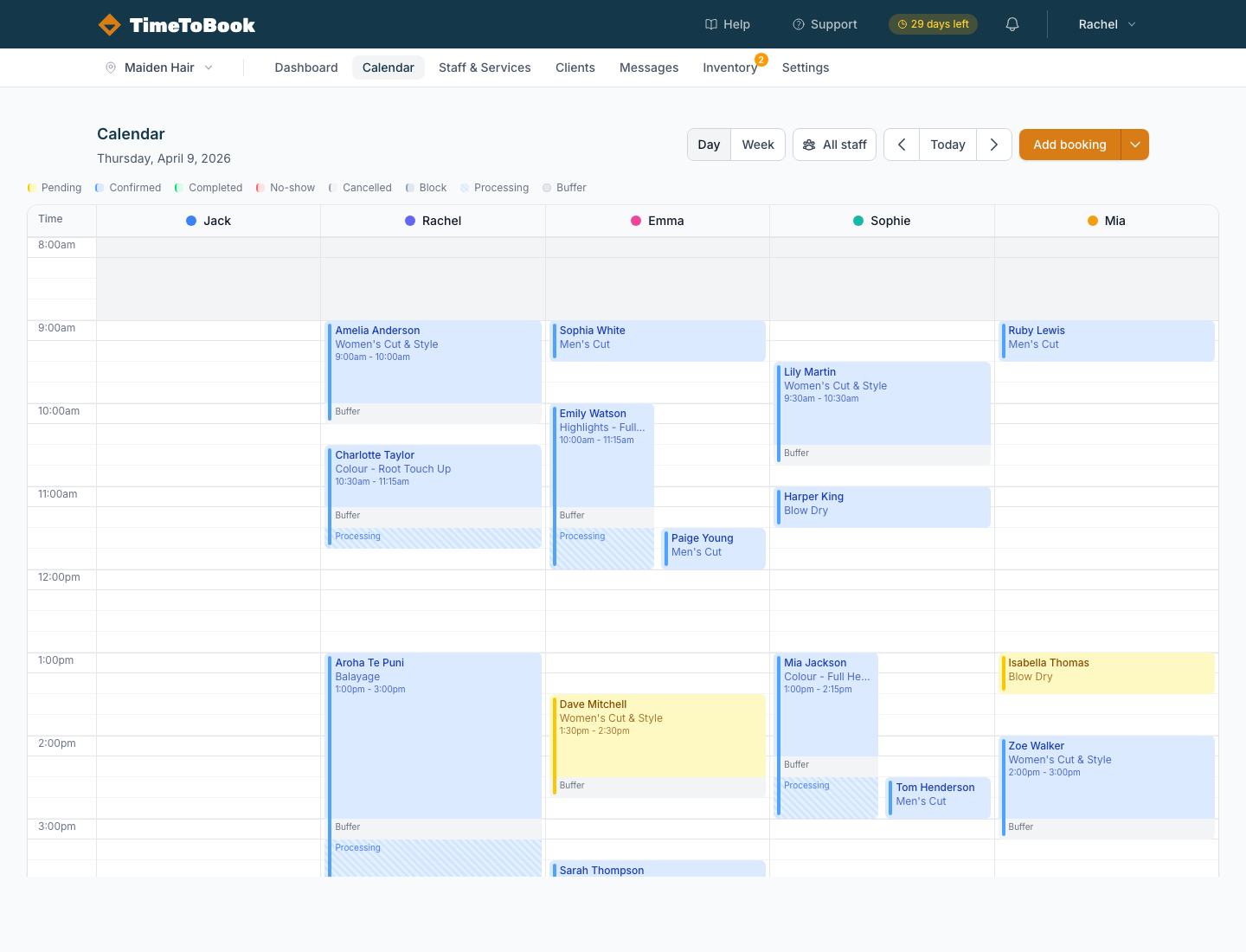The image size is (1246, 952).
Task: Click the staff icon on the All staff button
Action: (809, 145)
